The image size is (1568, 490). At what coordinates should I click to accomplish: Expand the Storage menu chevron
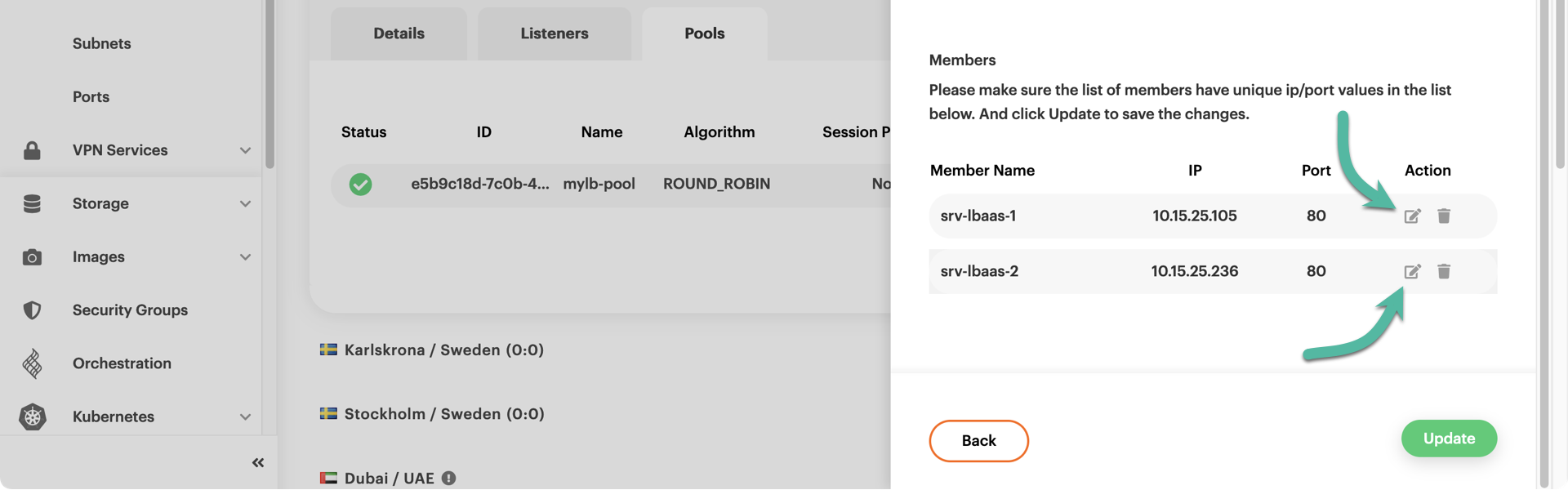[245, 204]
